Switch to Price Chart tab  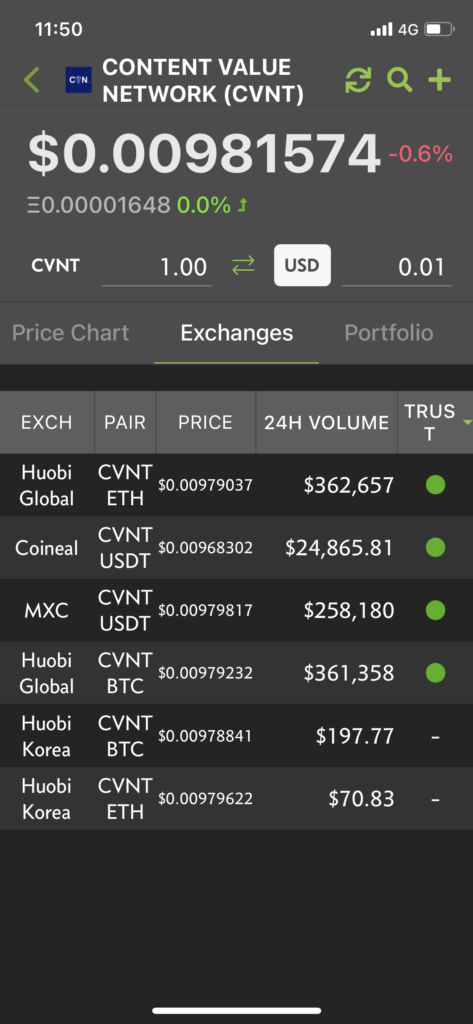(71, 333)
